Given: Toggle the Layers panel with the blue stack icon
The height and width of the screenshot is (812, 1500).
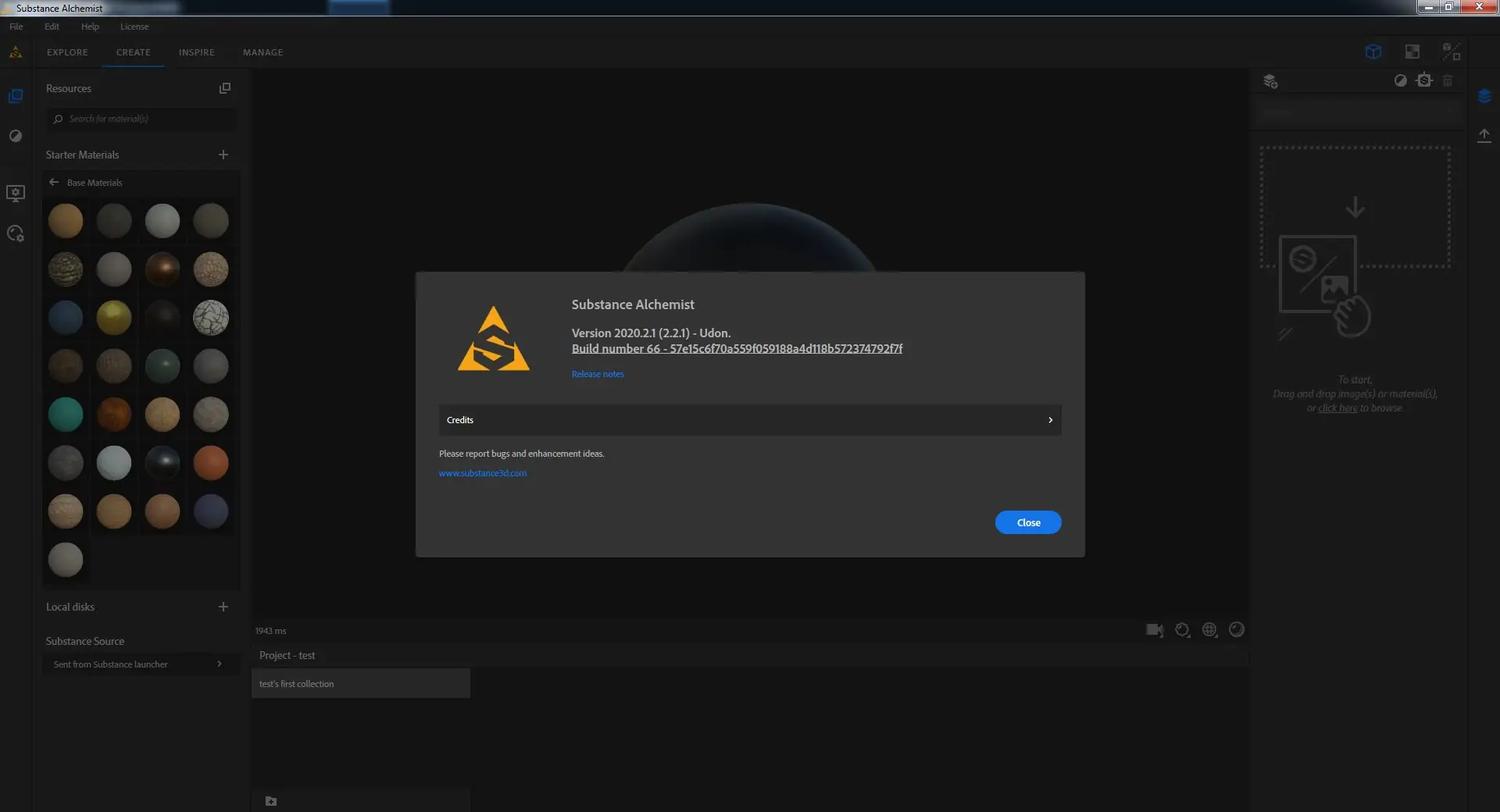Looking at the screenshot, I should point(1485,95).
